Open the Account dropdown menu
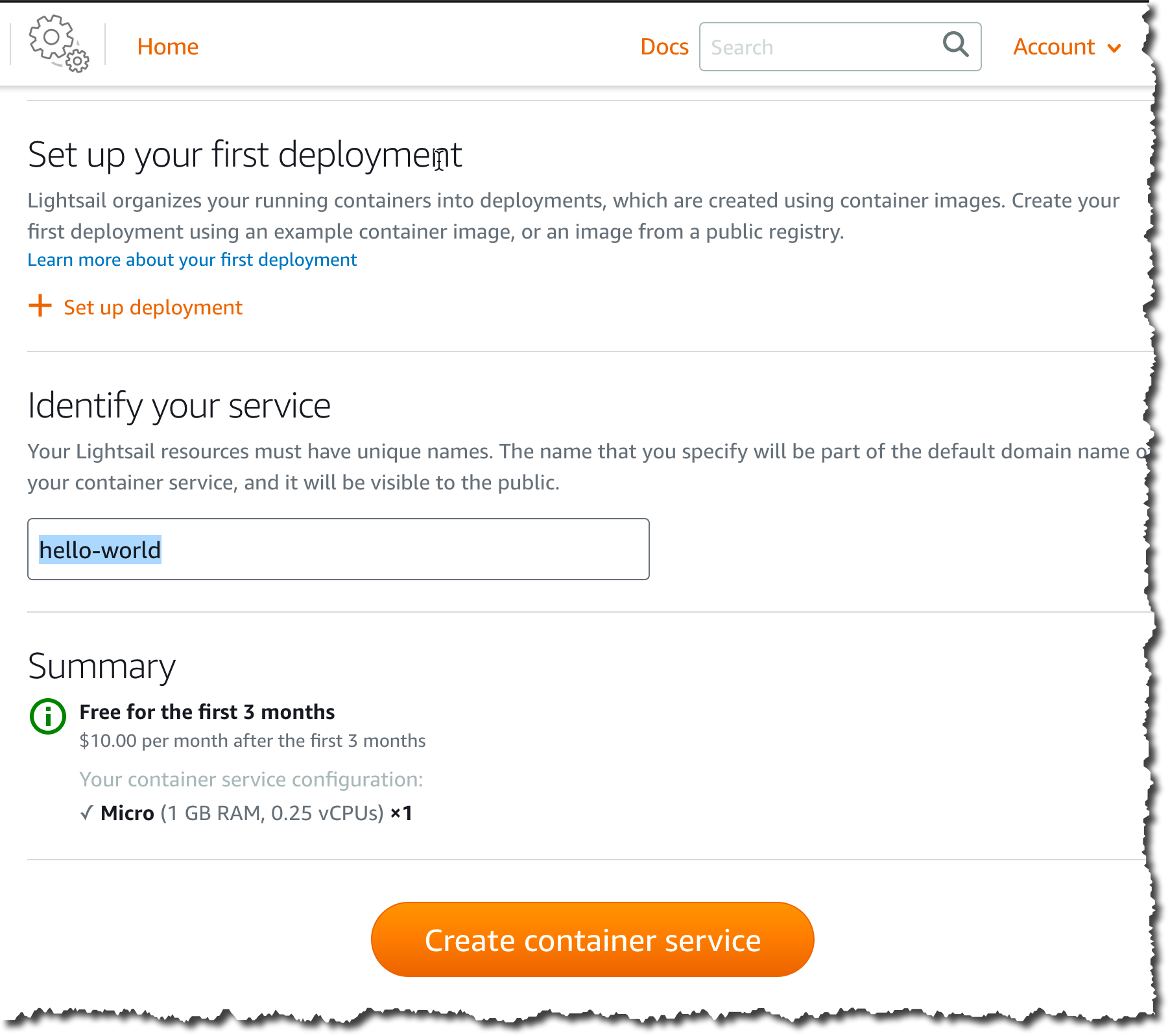 [1067, 47]
